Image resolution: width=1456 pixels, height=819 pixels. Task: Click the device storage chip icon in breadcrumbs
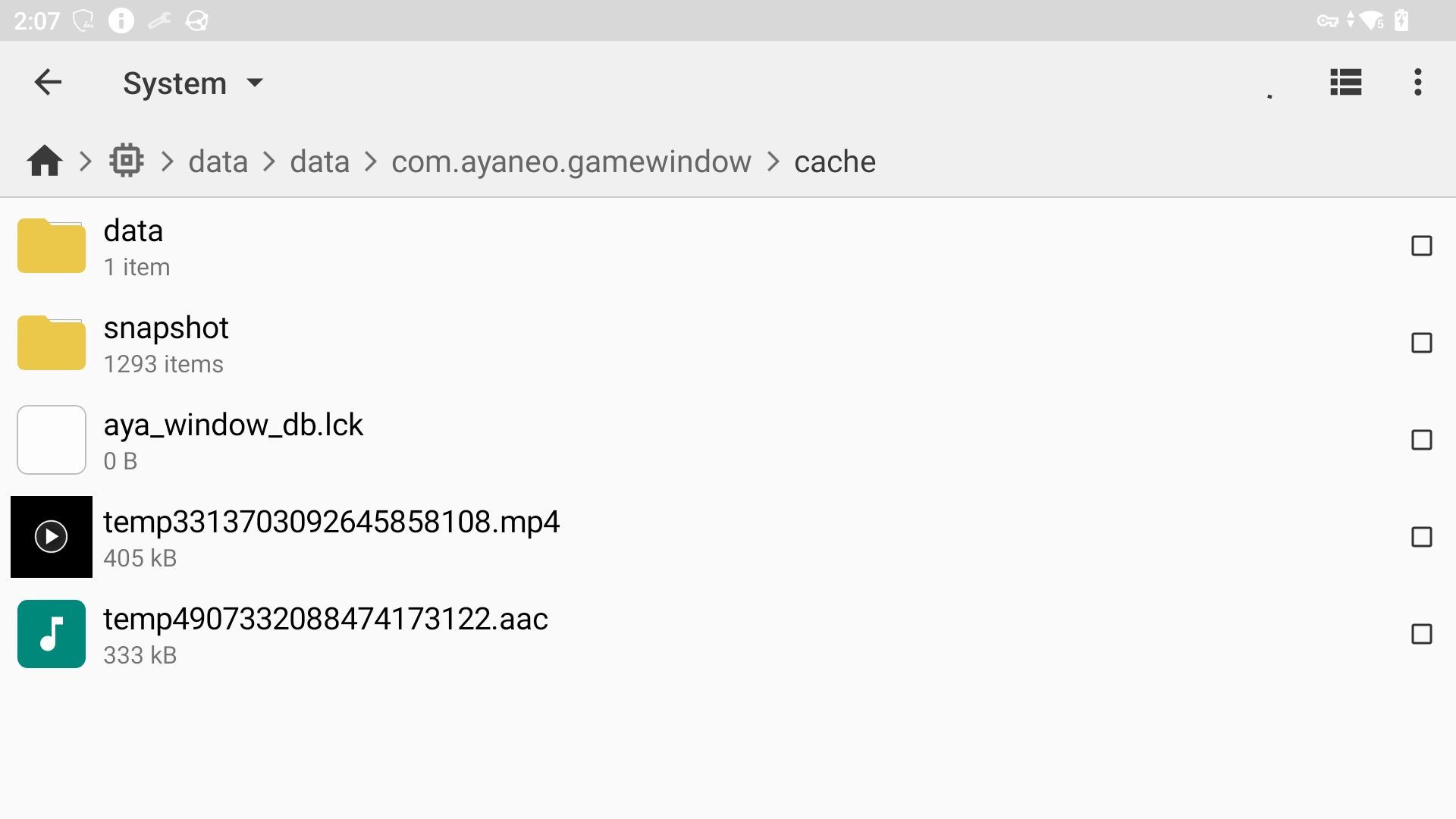click(126, 161)
